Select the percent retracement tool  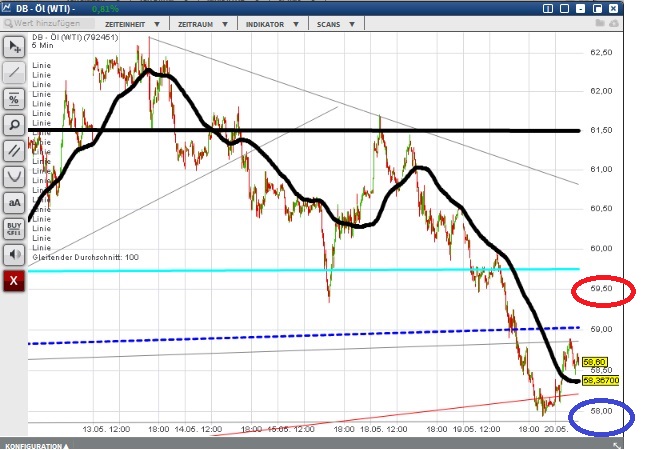[x=14, y=99]
